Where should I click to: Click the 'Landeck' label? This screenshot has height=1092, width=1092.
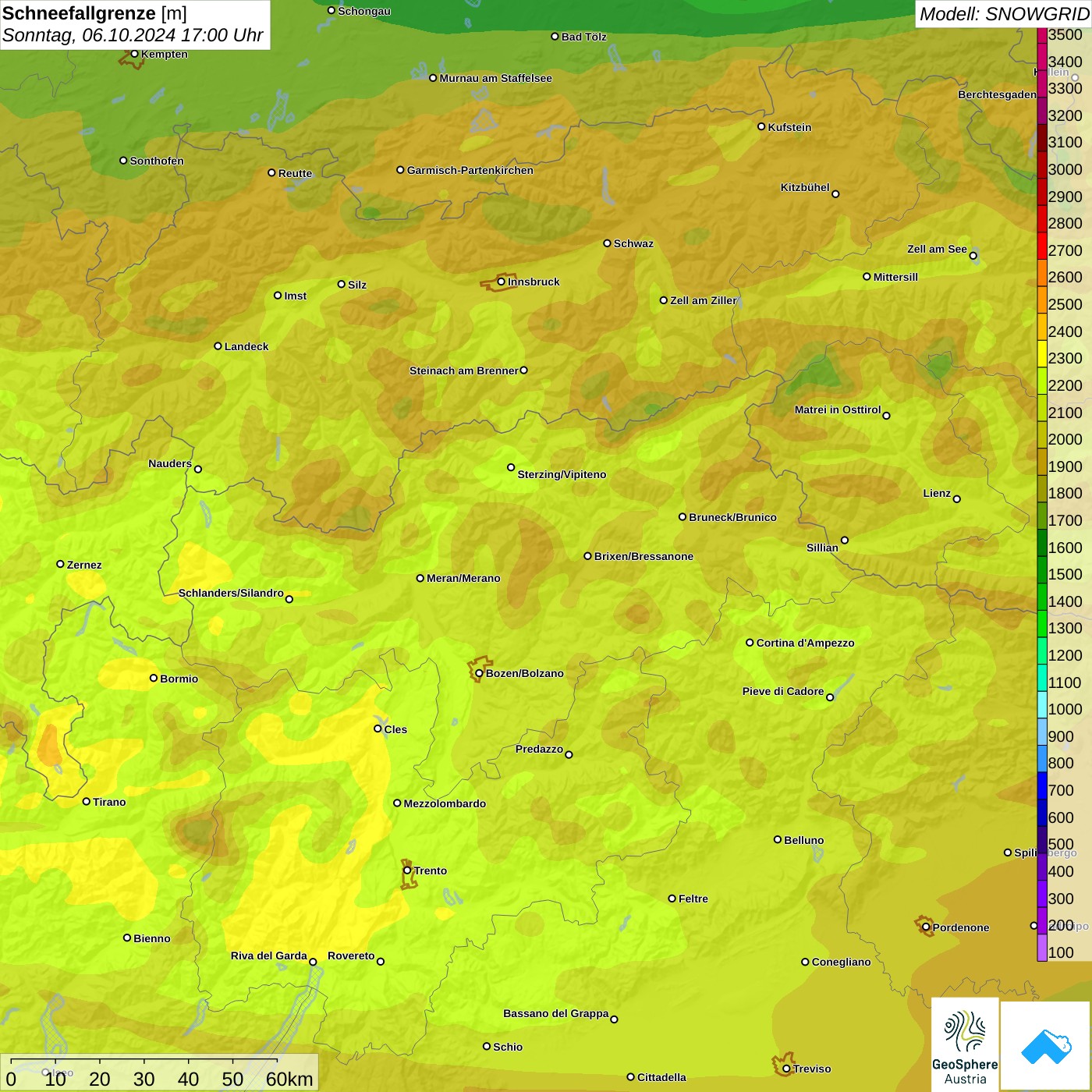point(246,346)
